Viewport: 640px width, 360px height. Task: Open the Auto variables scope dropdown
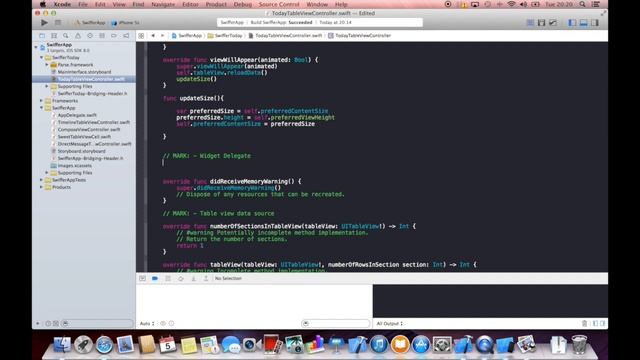point(147,323)
